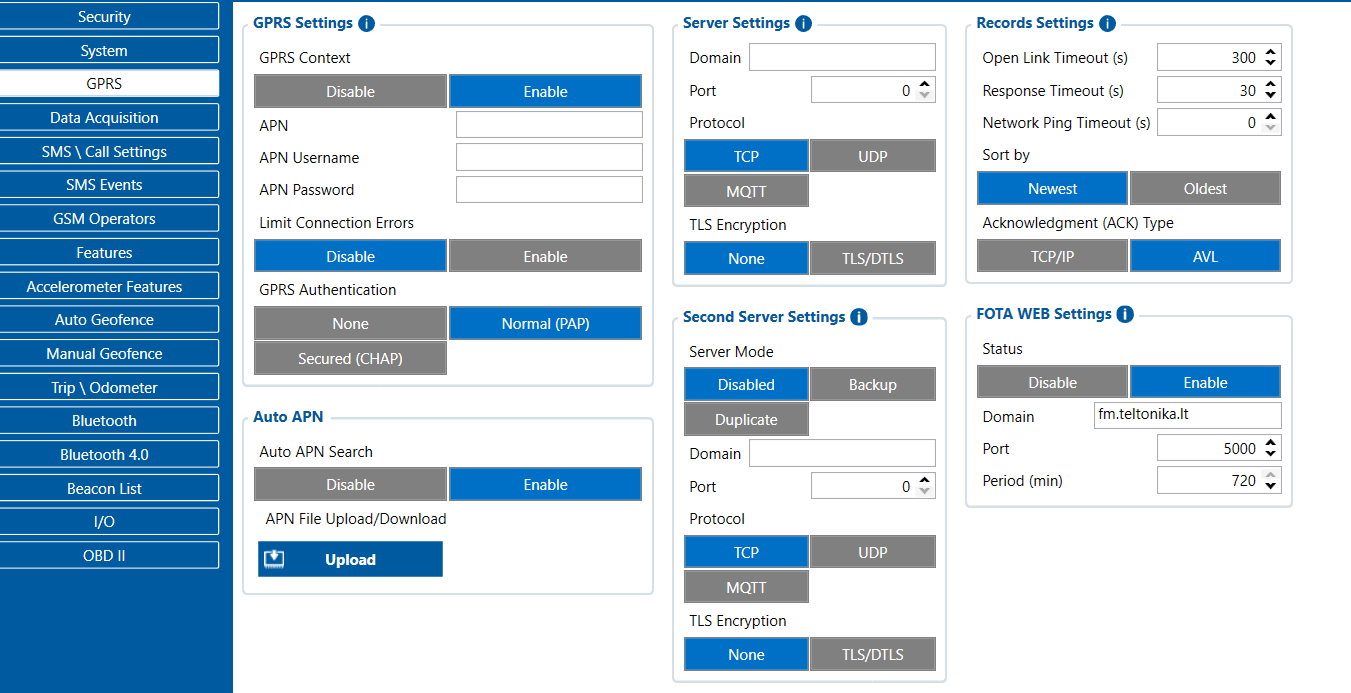Select TCP/IP acknowledgment type

(1052, 256)
